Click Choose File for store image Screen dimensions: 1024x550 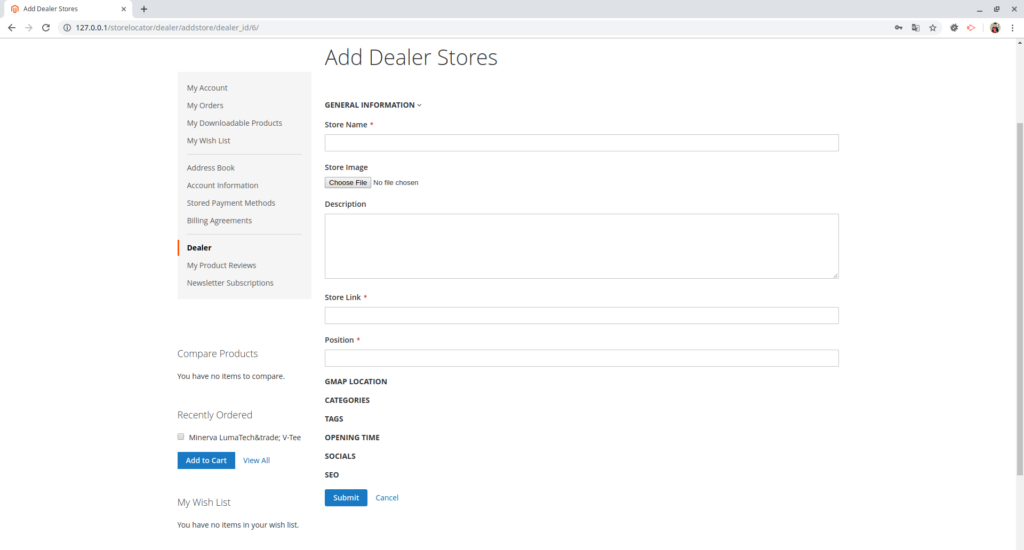[348, 183]
